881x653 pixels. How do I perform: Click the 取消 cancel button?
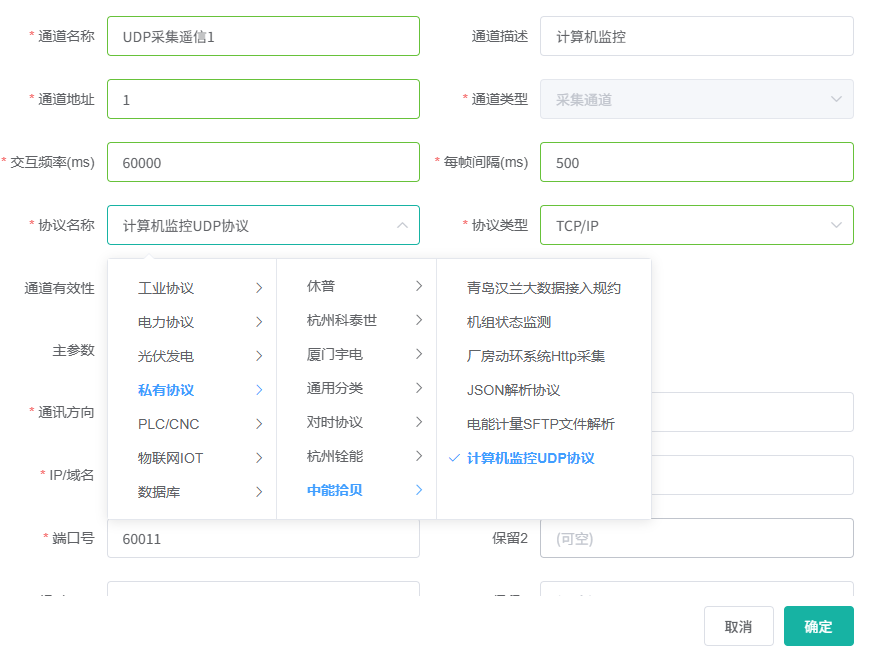tap(738, 626)
